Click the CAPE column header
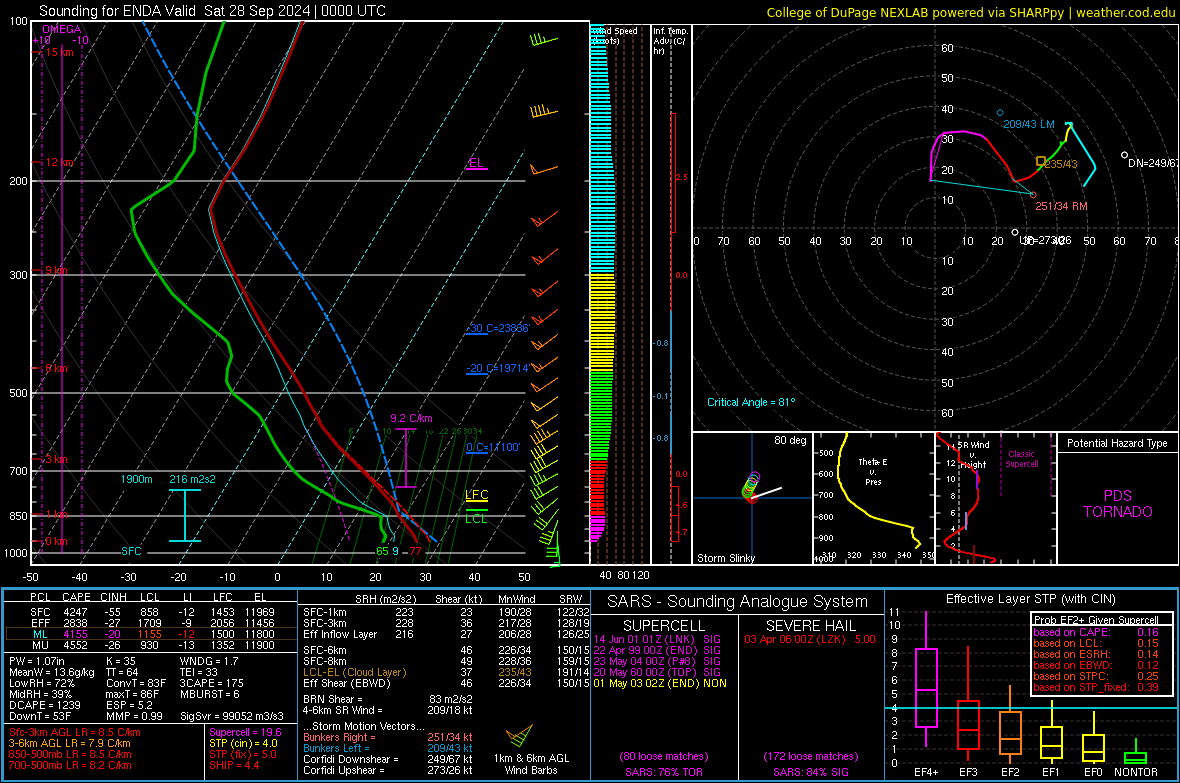 pos(76,597)
